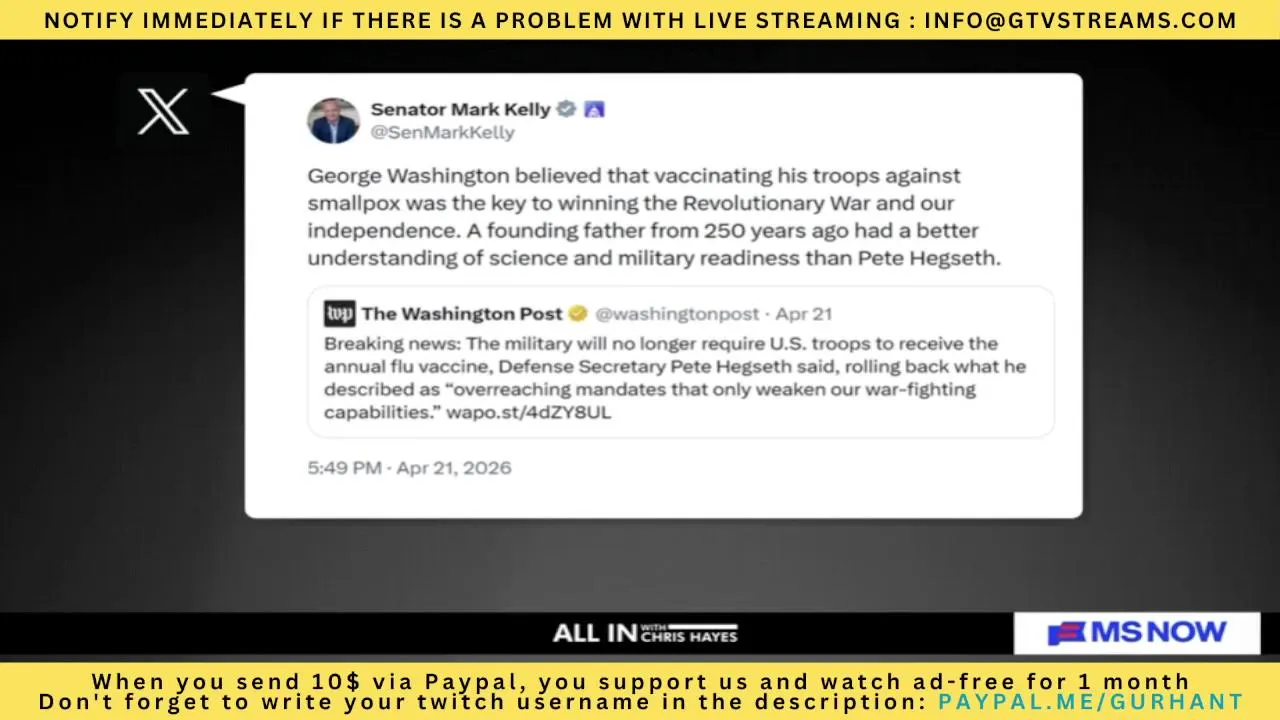
Task: Click The Washington Post logo icon
Action: tap(339, 314)
